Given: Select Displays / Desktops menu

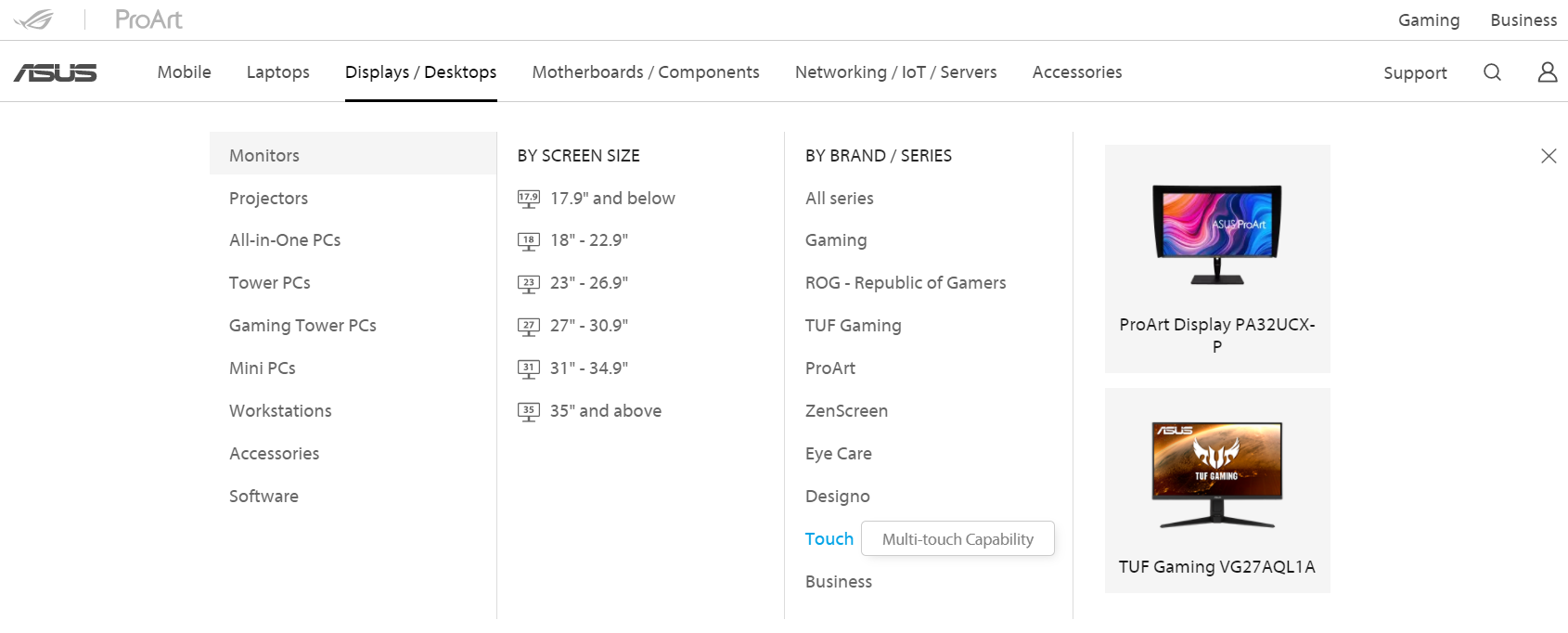Looking at the screenshot, I should [421, 72].
